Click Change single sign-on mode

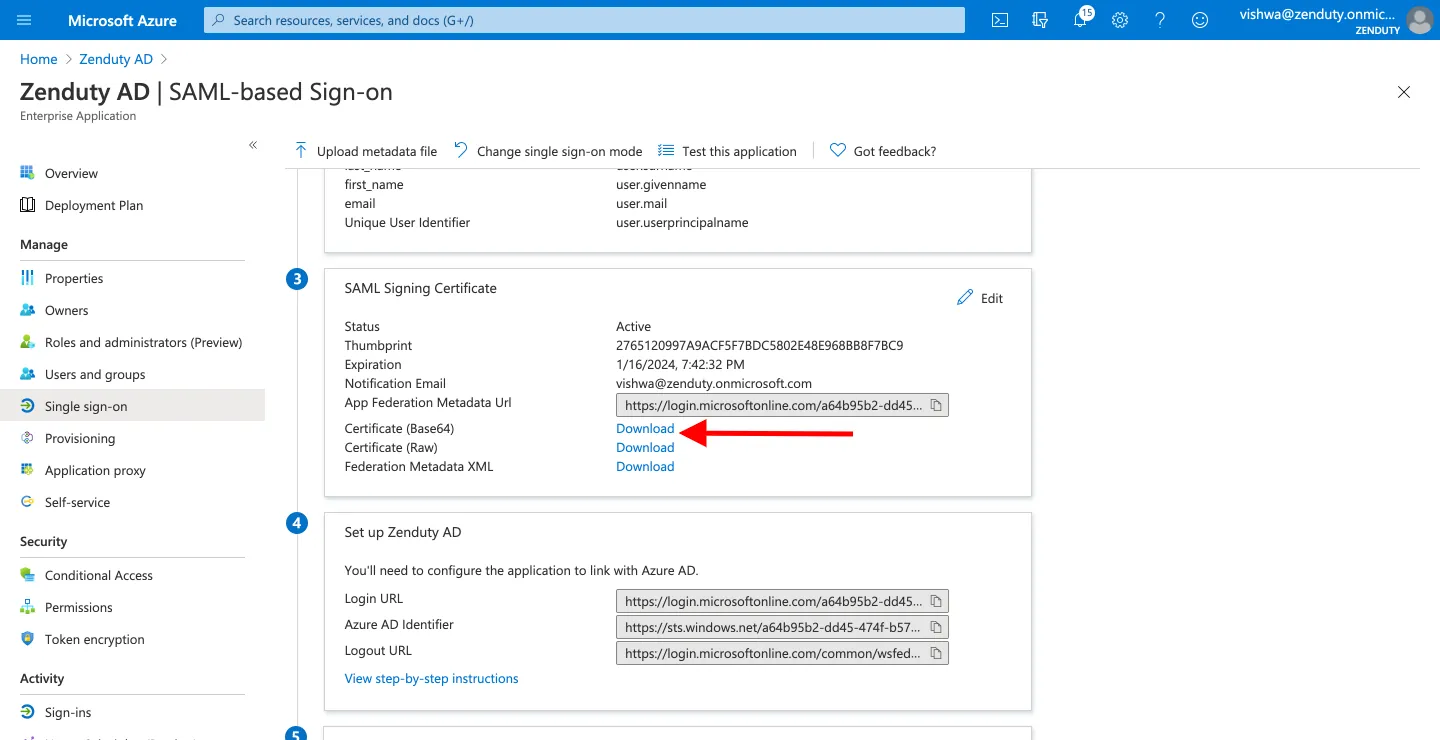(x=548, y=151)
